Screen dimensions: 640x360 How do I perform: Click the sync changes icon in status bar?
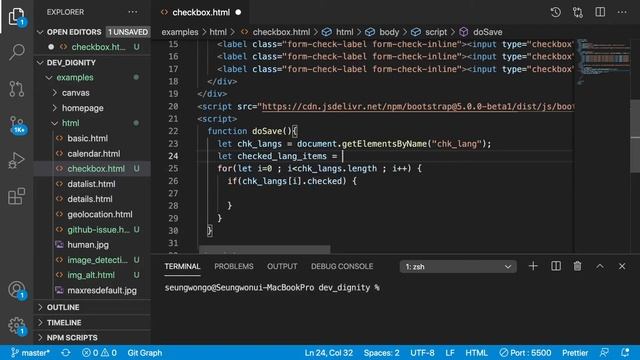click(66, 353)
